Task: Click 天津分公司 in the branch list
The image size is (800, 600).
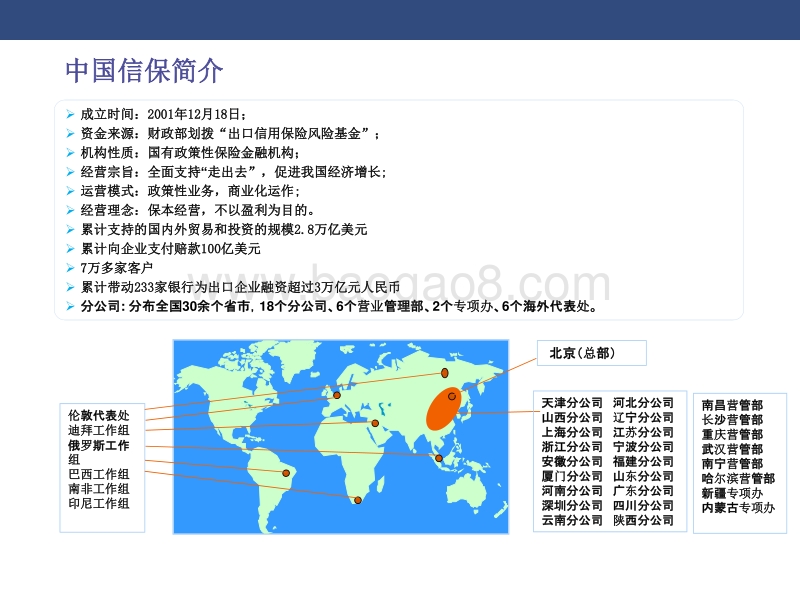Action: pyautogui.click(x=572, y=403)
